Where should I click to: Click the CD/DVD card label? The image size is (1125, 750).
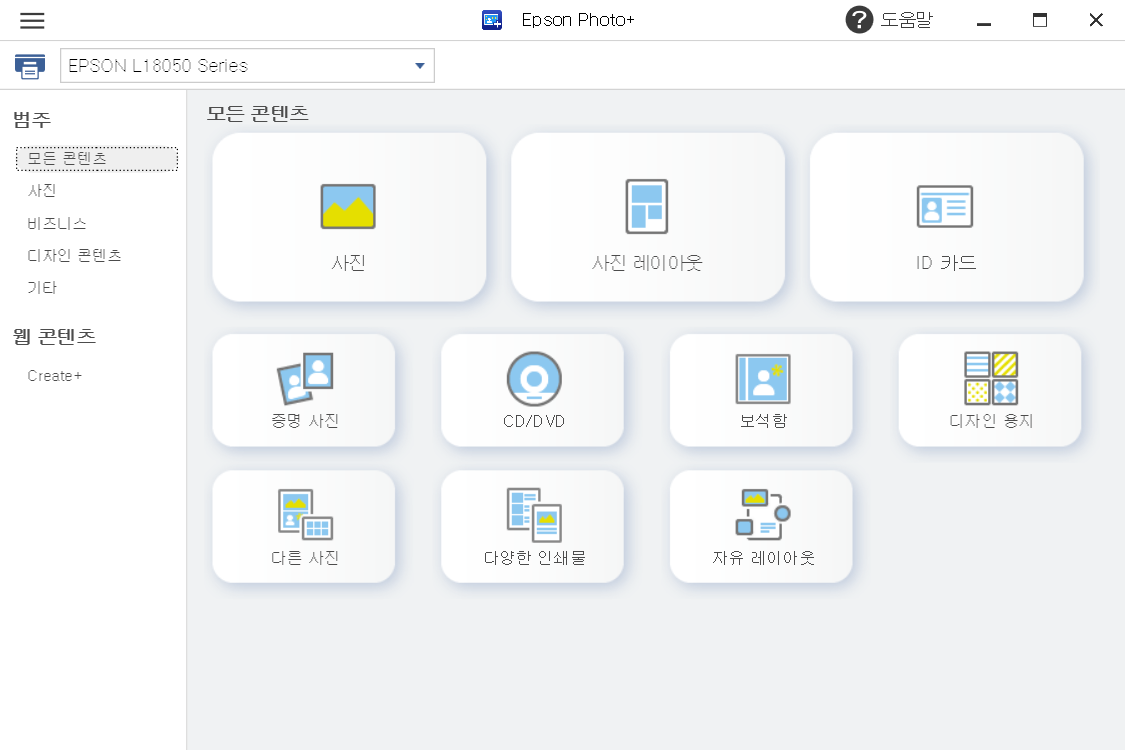(x=534, y=421)
